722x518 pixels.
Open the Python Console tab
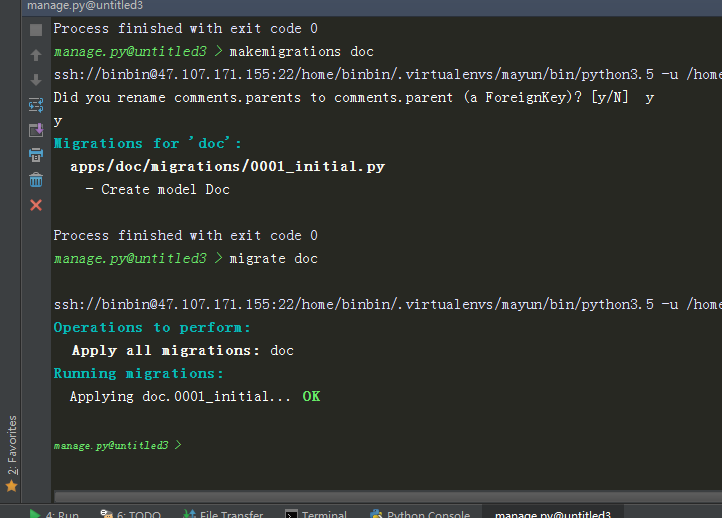(x=419, y=514)
